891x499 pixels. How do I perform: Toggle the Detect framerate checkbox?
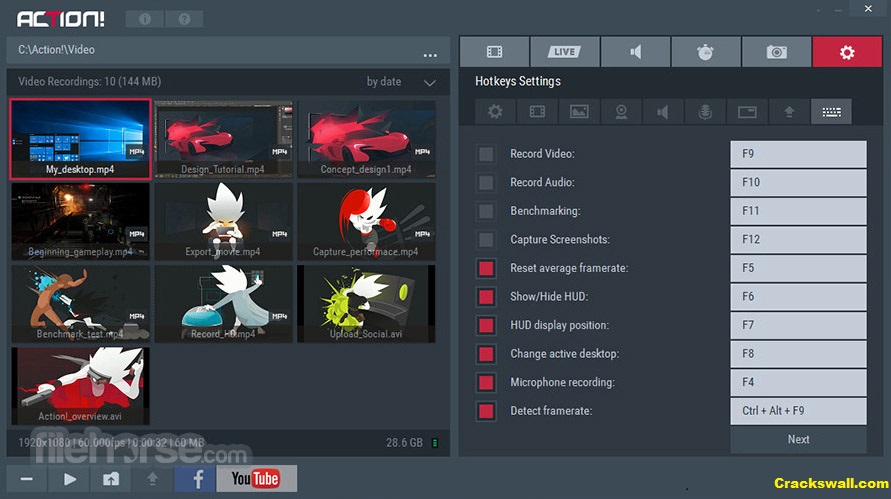coord(486,411)
